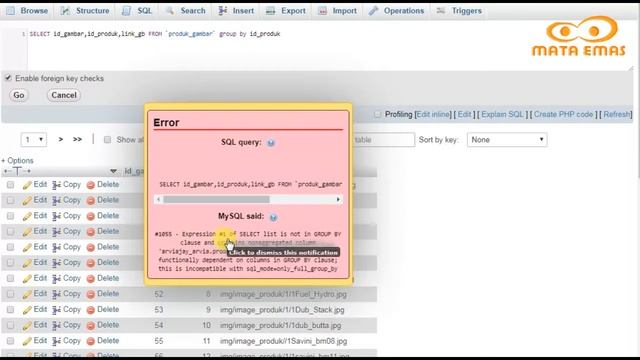Click Copy icon in row 53
640x360 pixels.
(56, 310)
